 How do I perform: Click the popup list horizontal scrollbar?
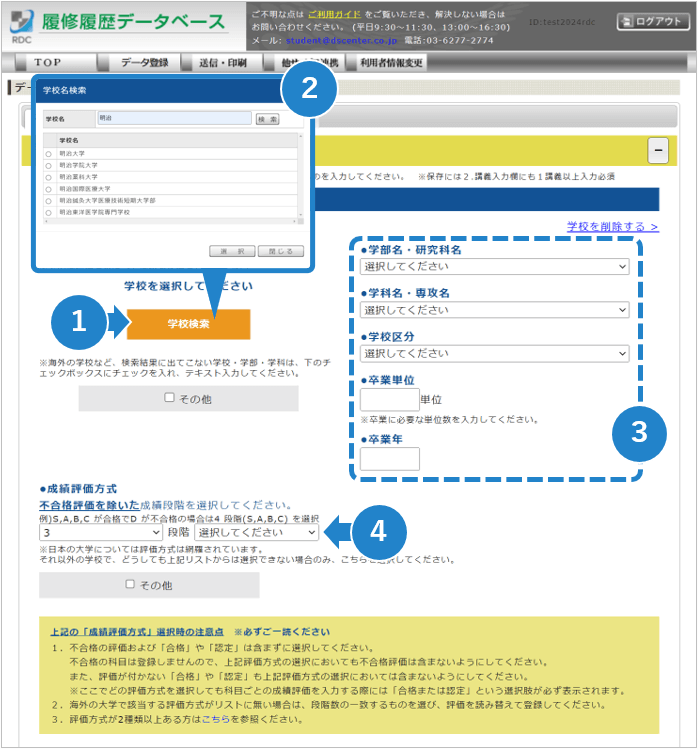click(x=171, y=222)
